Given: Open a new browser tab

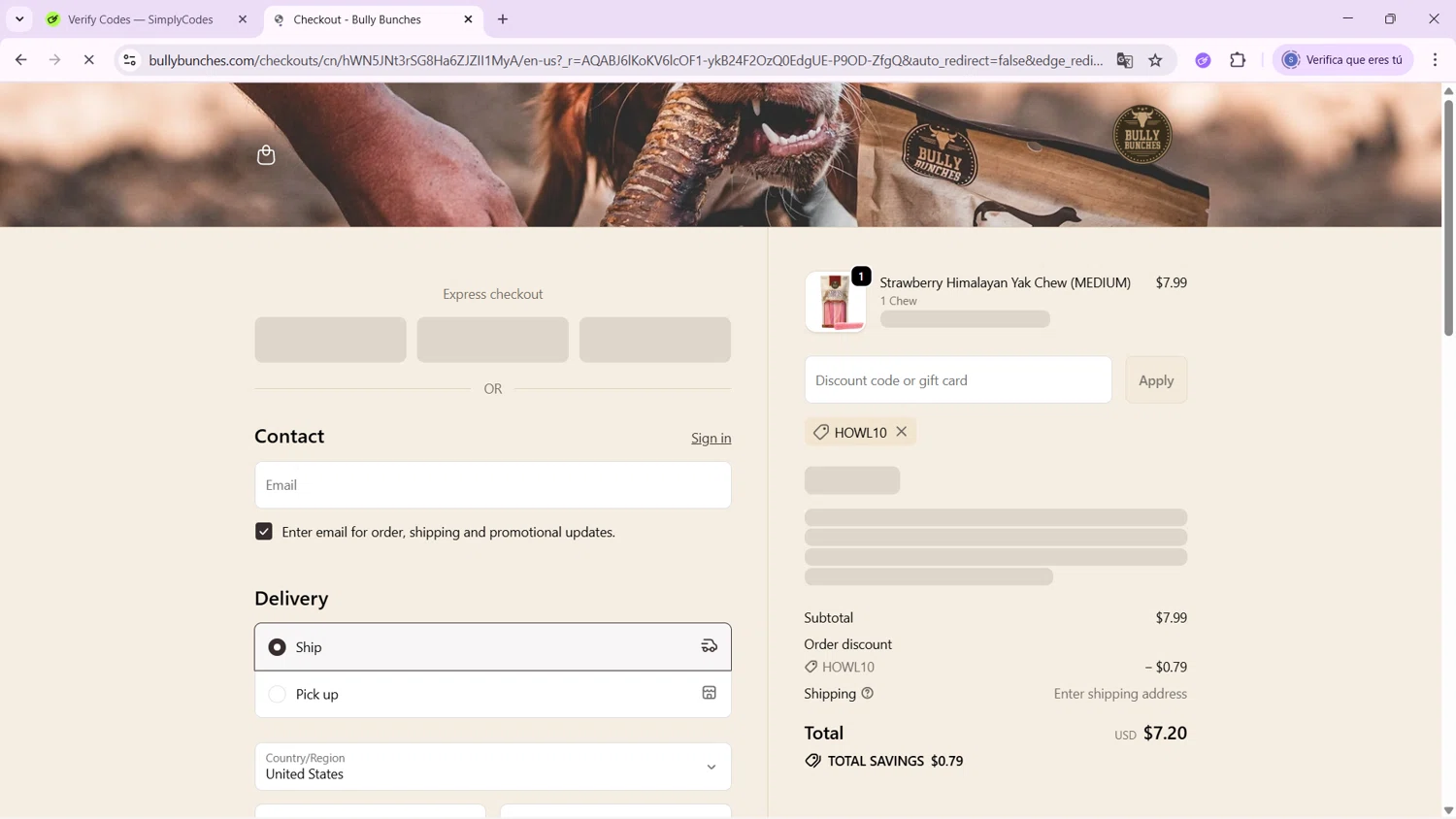Looking at the screenshot, I should click(x=503, y=19).
